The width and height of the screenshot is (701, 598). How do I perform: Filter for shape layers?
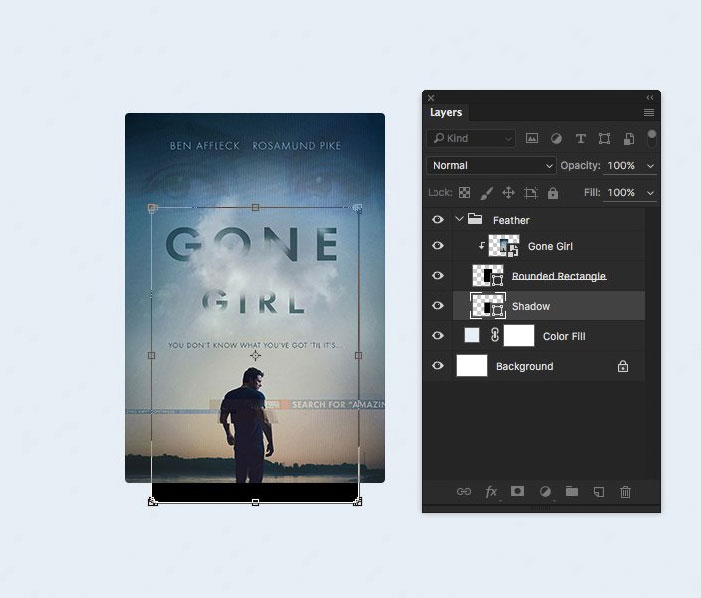click(604, 139)
